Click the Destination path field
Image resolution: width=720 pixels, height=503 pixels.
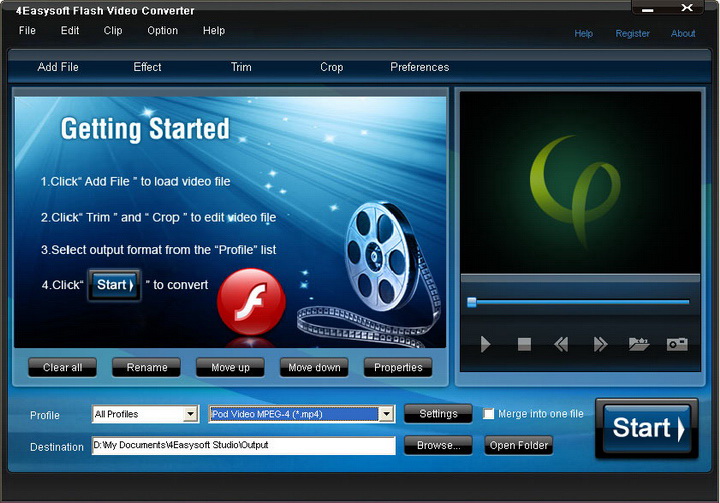coord(243,446)
